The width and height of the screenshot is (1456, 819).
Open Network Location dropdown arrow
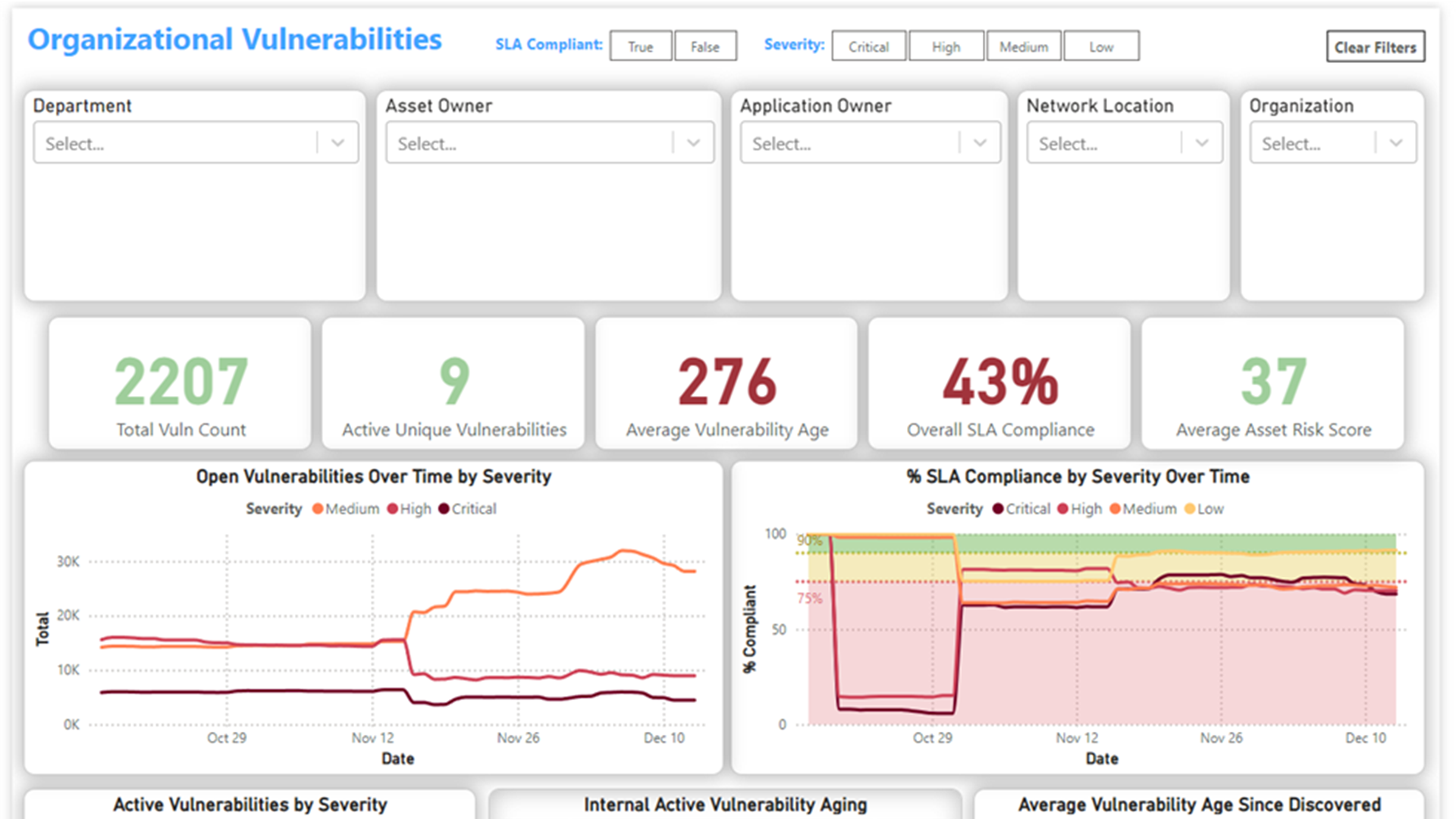tap(1202, 143)
